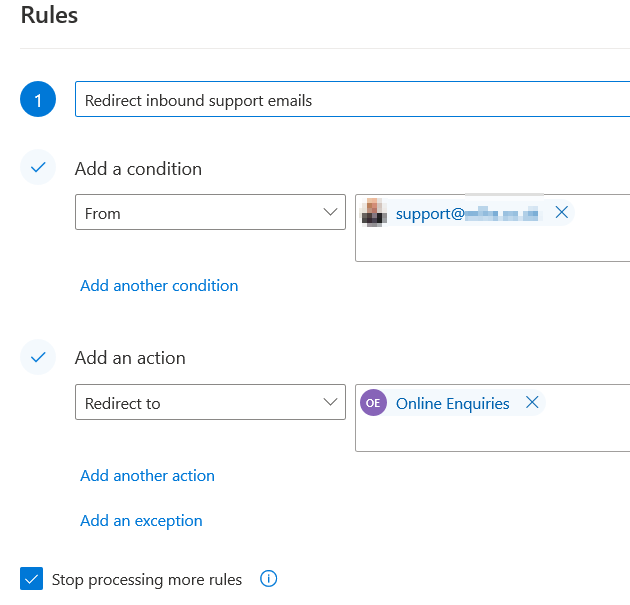Click the OE avatar badge
This screenshot has height=605, width=630.
373,403
